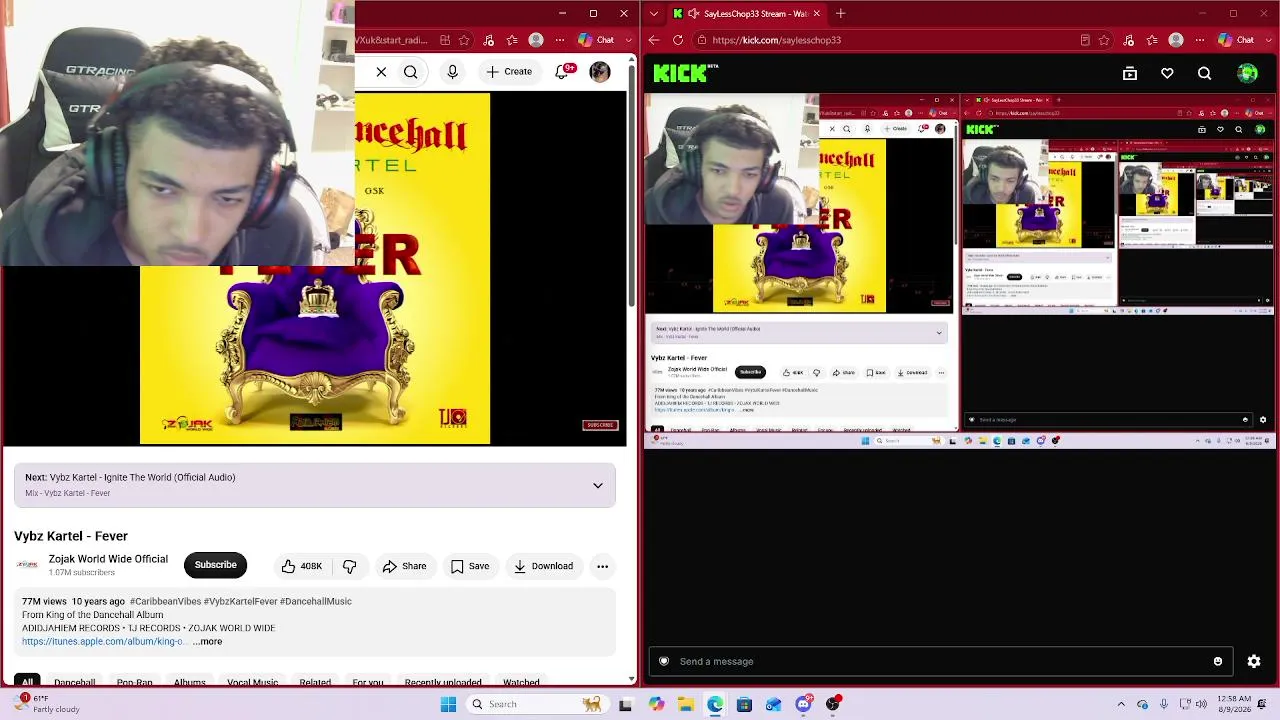Go to the Kick home logo
The height and width of the screenshot is (720, 1280).
point(685,73)
